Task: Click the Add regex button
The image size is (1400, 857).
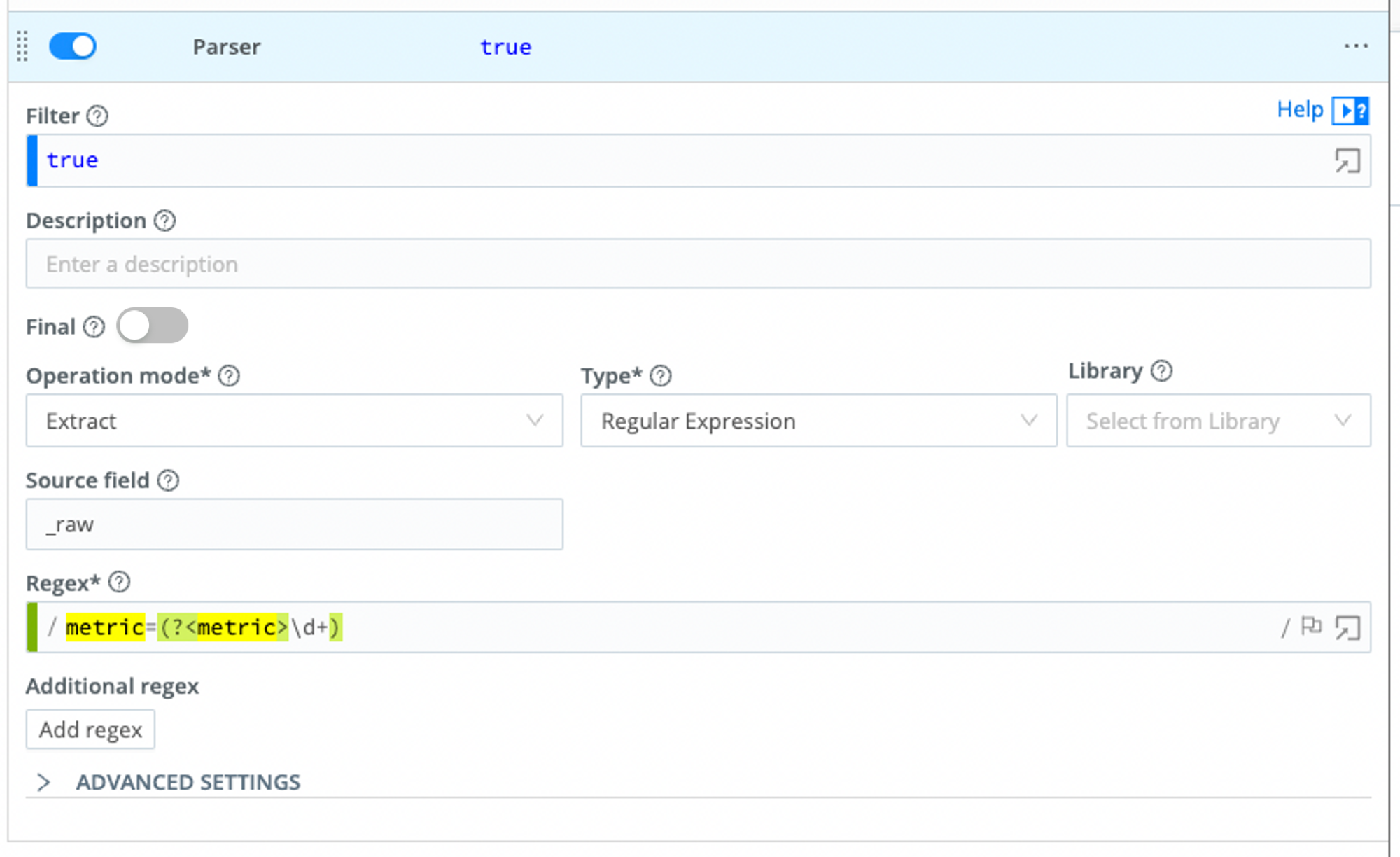Action: click(90, 730)
